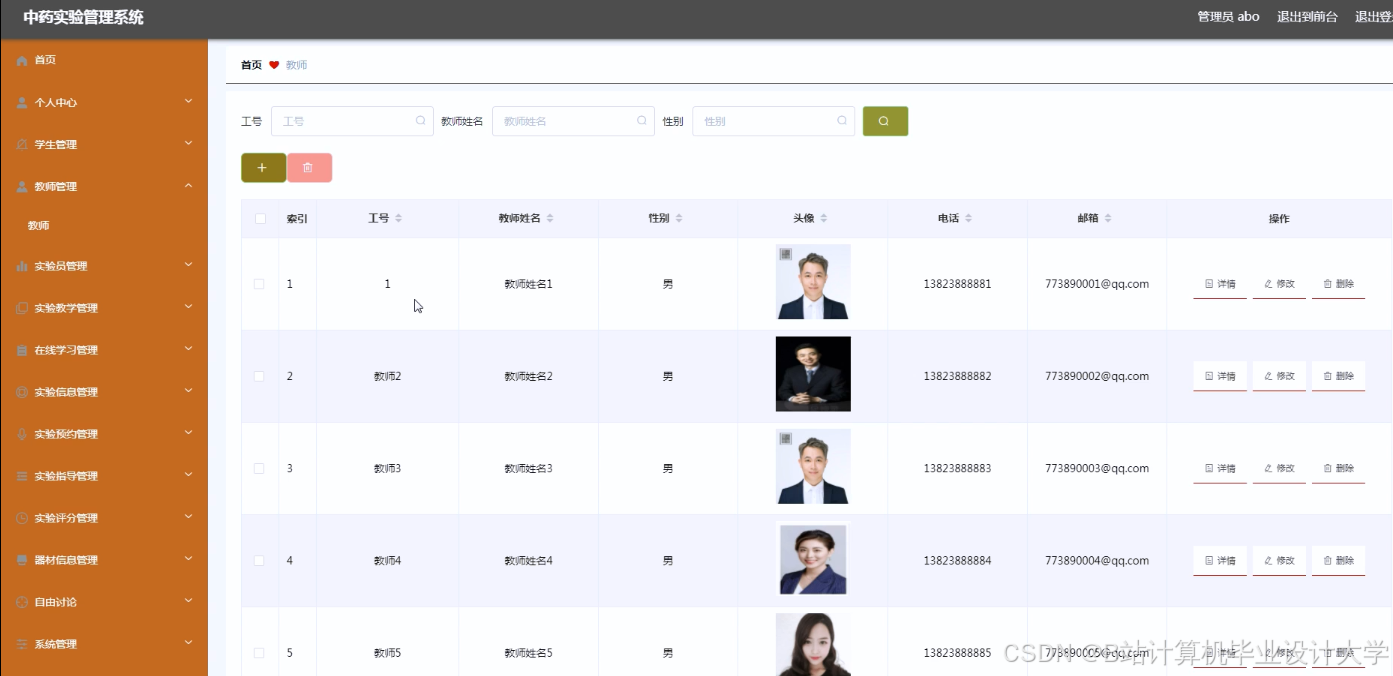Click the person icon beside 个人中心
The width and height of the screenshot is (1393, 676).
(22, 103)
